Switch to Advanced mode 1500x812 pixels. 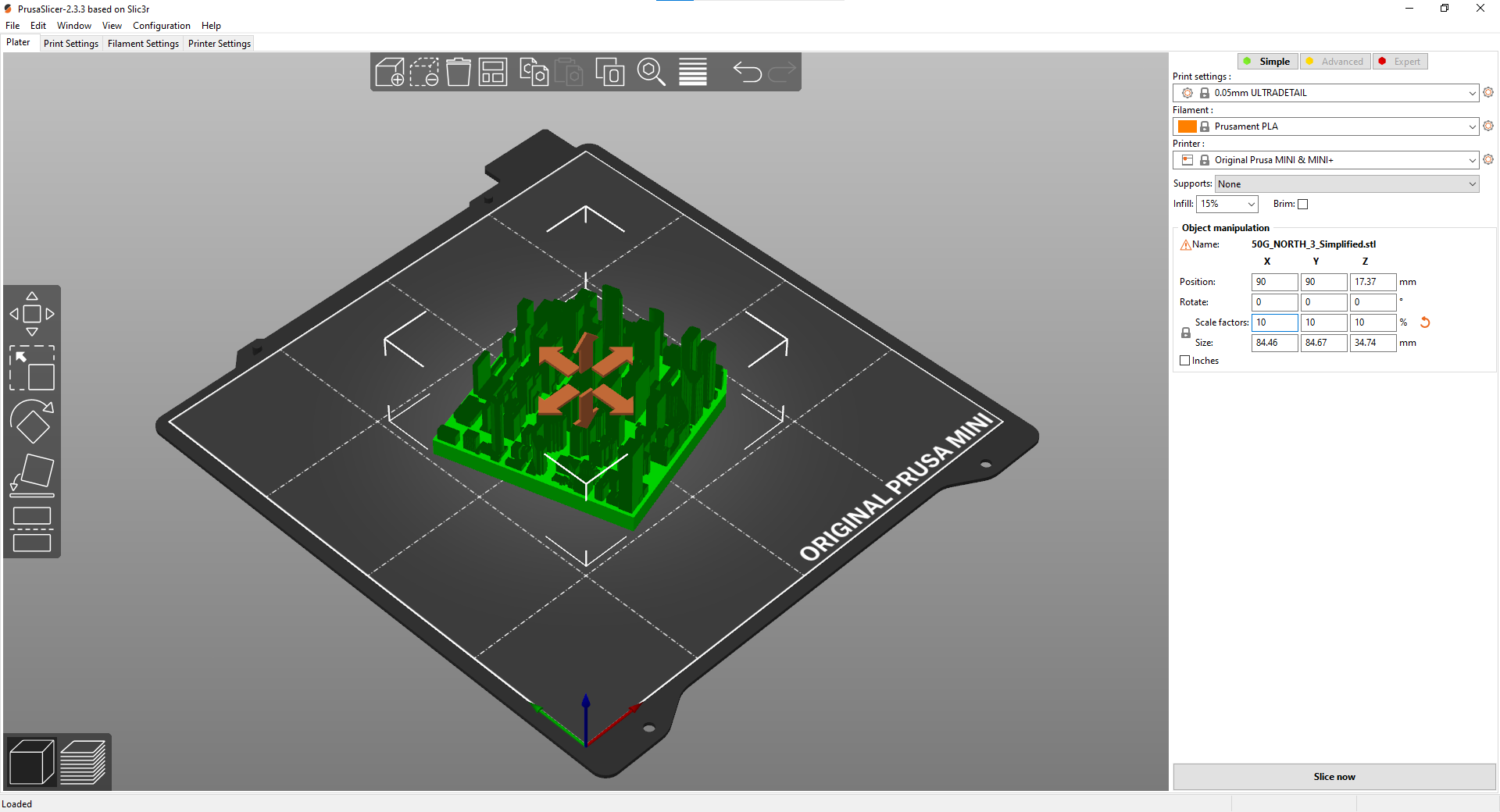[x=1335, y=62]
